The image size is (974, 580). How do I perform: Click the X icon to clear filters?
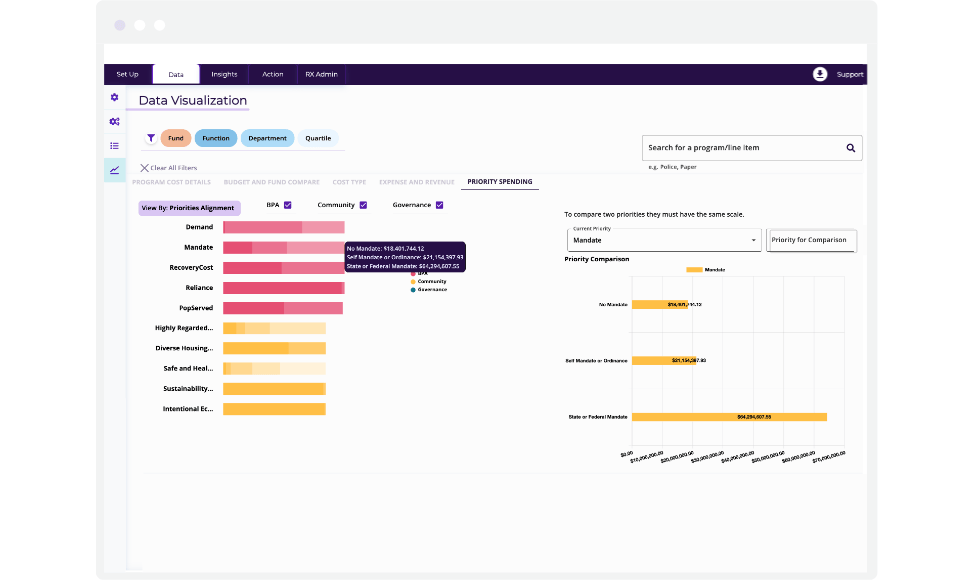coord(145,168)
